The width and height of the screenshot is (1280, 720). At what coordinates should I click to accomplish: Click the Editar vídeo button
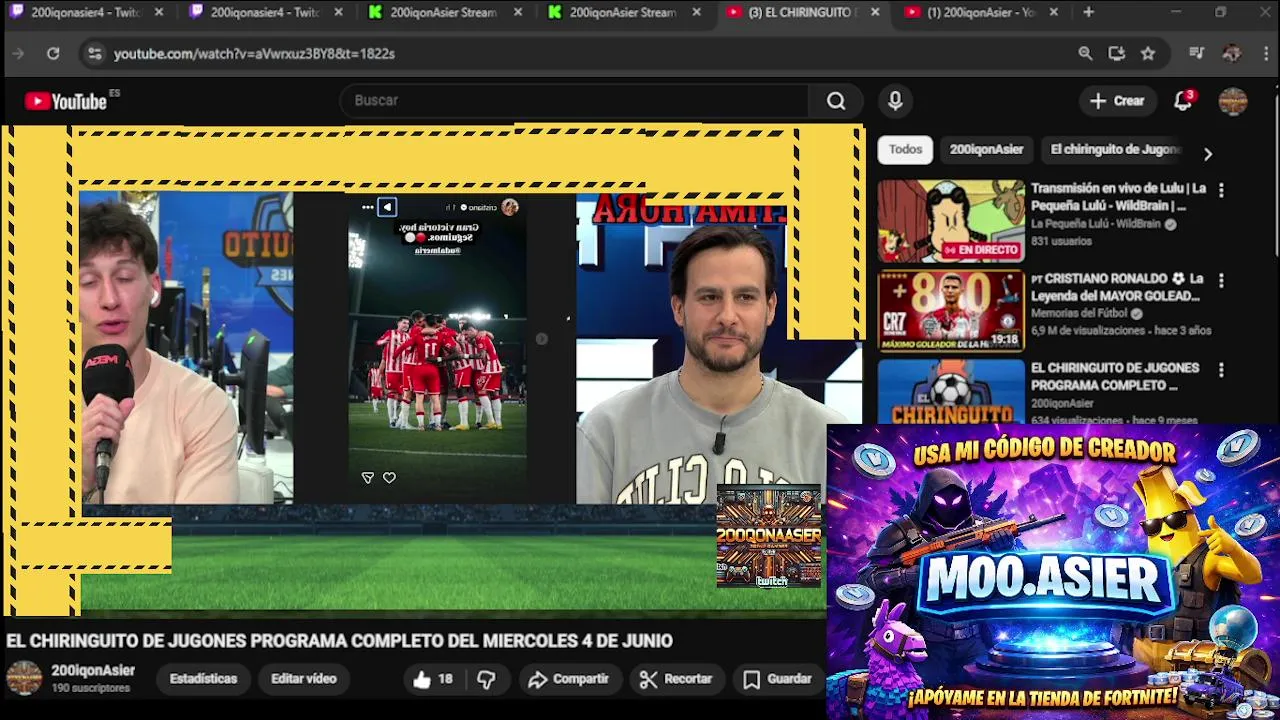pos(303,679)
